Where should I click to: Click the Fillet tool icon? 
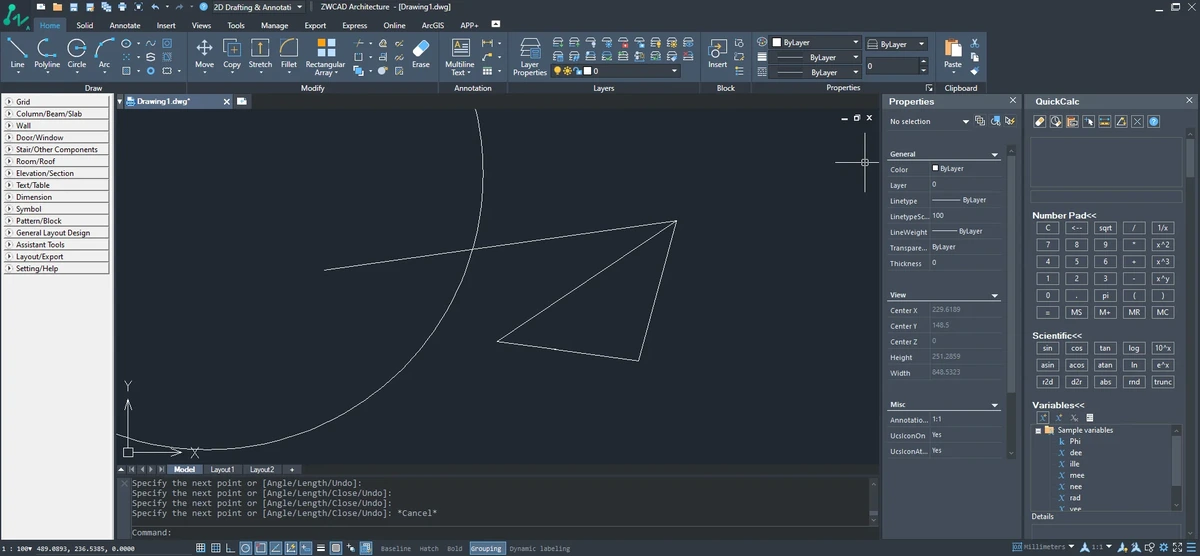(289, 53)
